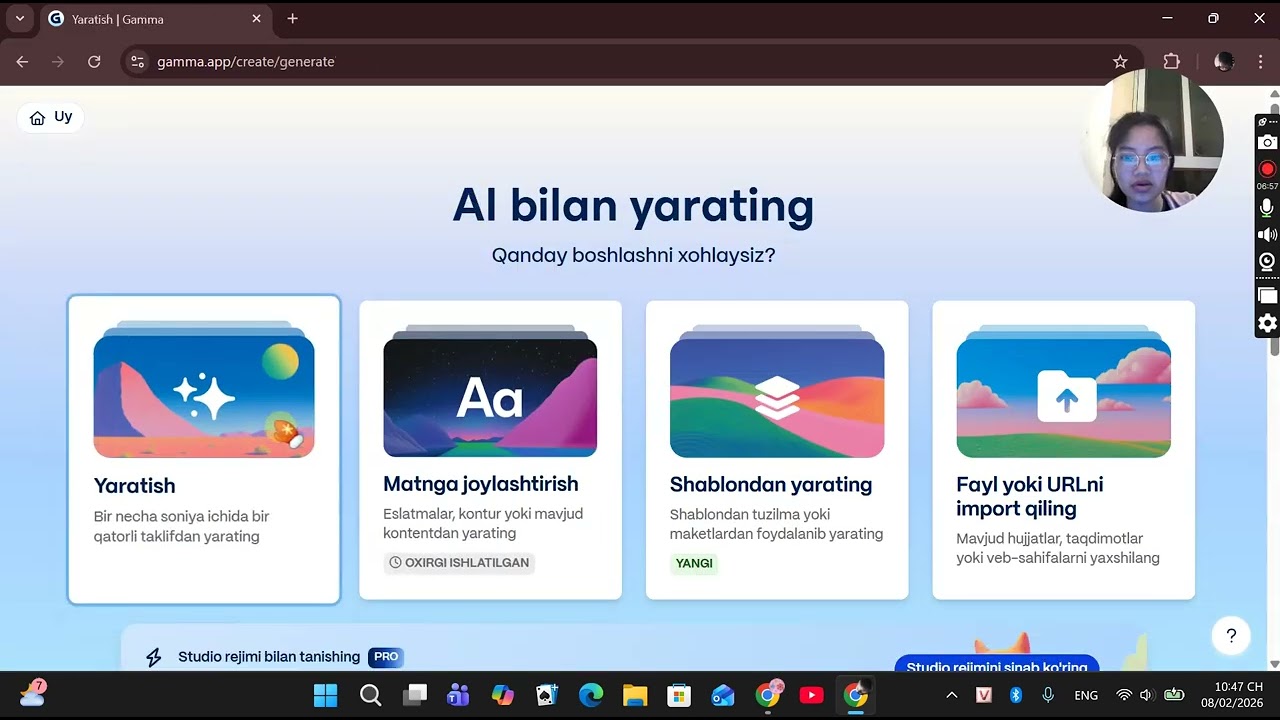The height and width of the screenshot is (720, 1280).
Task: Open the Chrome profile avatar
Action: (1224, 61)
